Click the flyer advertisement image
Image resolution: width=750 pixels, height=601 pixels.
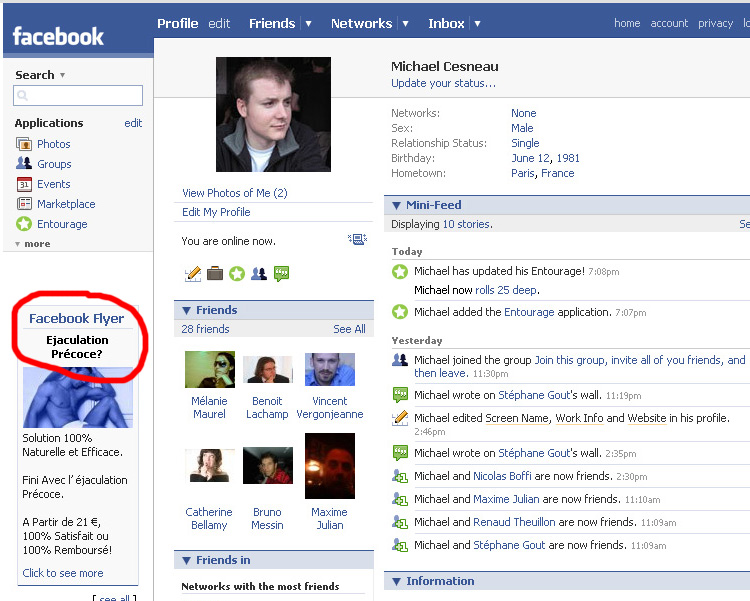pyautogui.click(x=78, y=398)
